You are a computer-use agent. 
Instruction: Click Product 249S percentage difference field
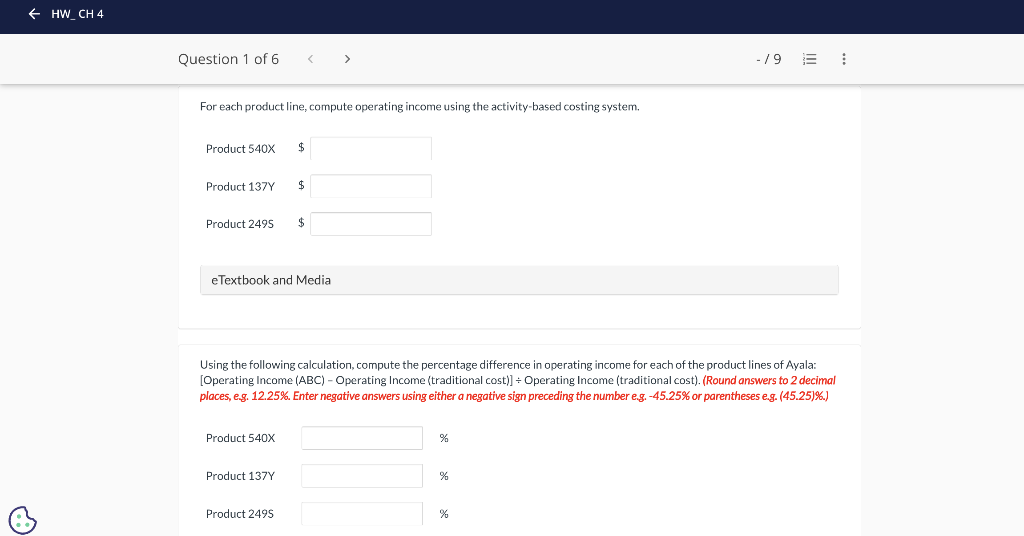pos(362,514)
